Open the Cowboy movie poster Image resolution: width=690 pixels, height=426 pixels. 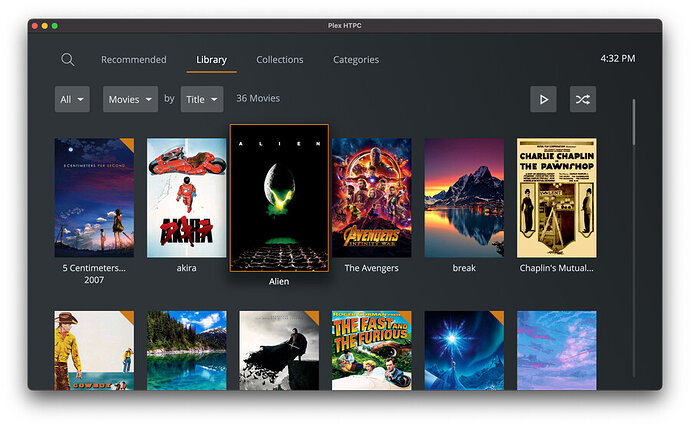coord(94,350)
